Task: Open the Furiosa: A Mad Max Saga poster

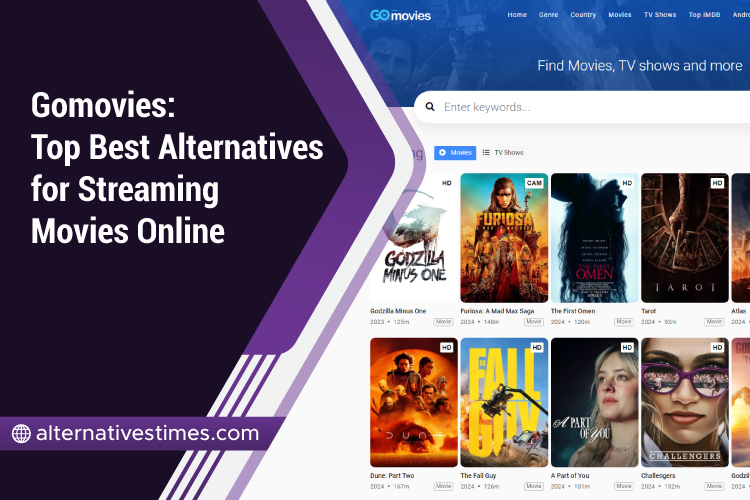Action: pyautogui.click(x=504, y=238)
